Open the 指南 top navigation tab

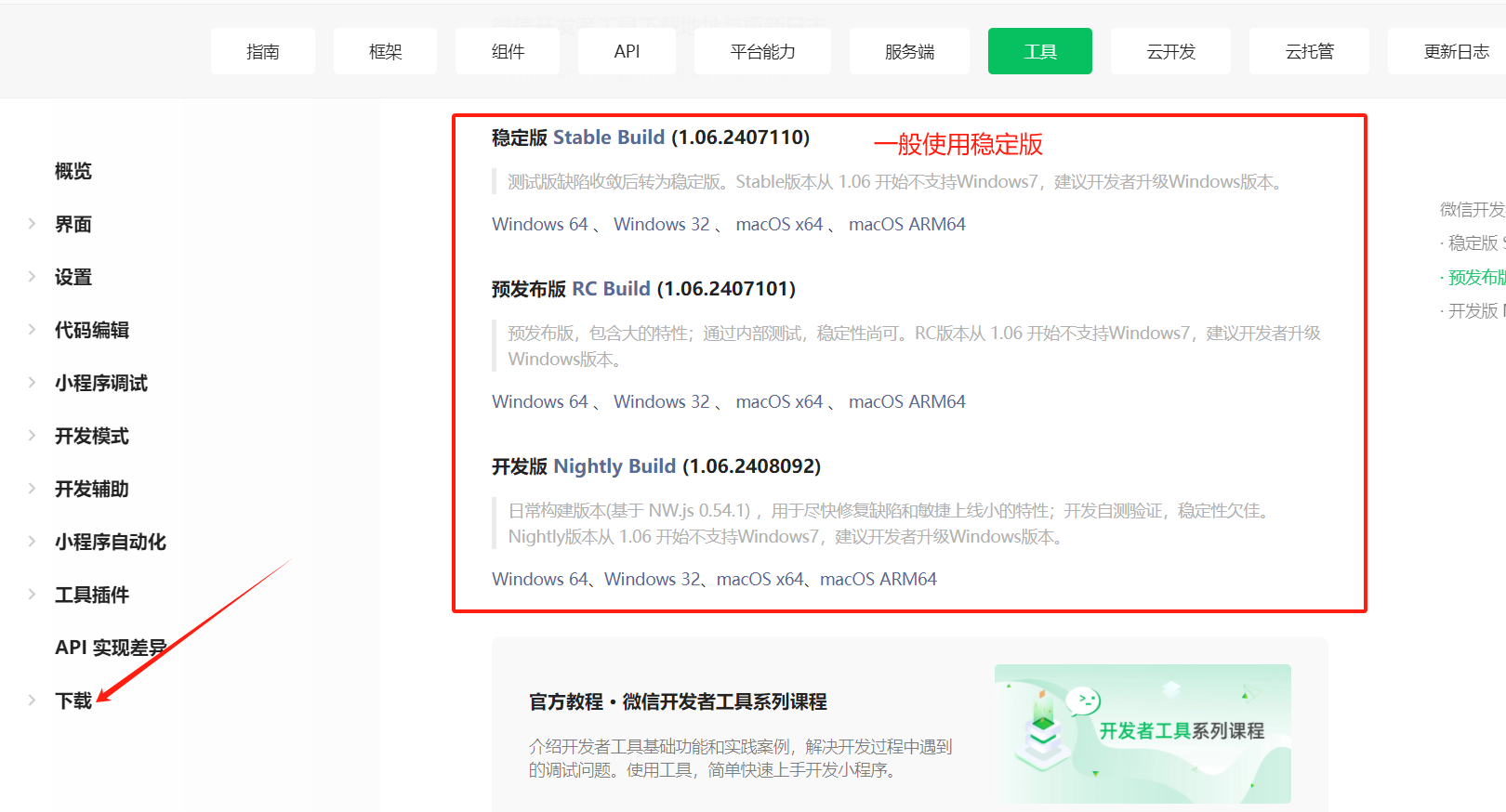point(262,51)
